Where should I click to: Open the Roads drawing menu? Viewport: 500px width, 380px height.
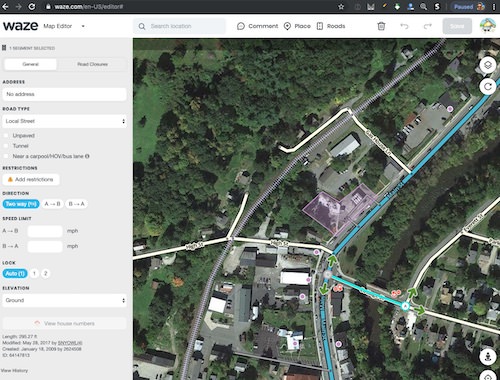point(331,26)
